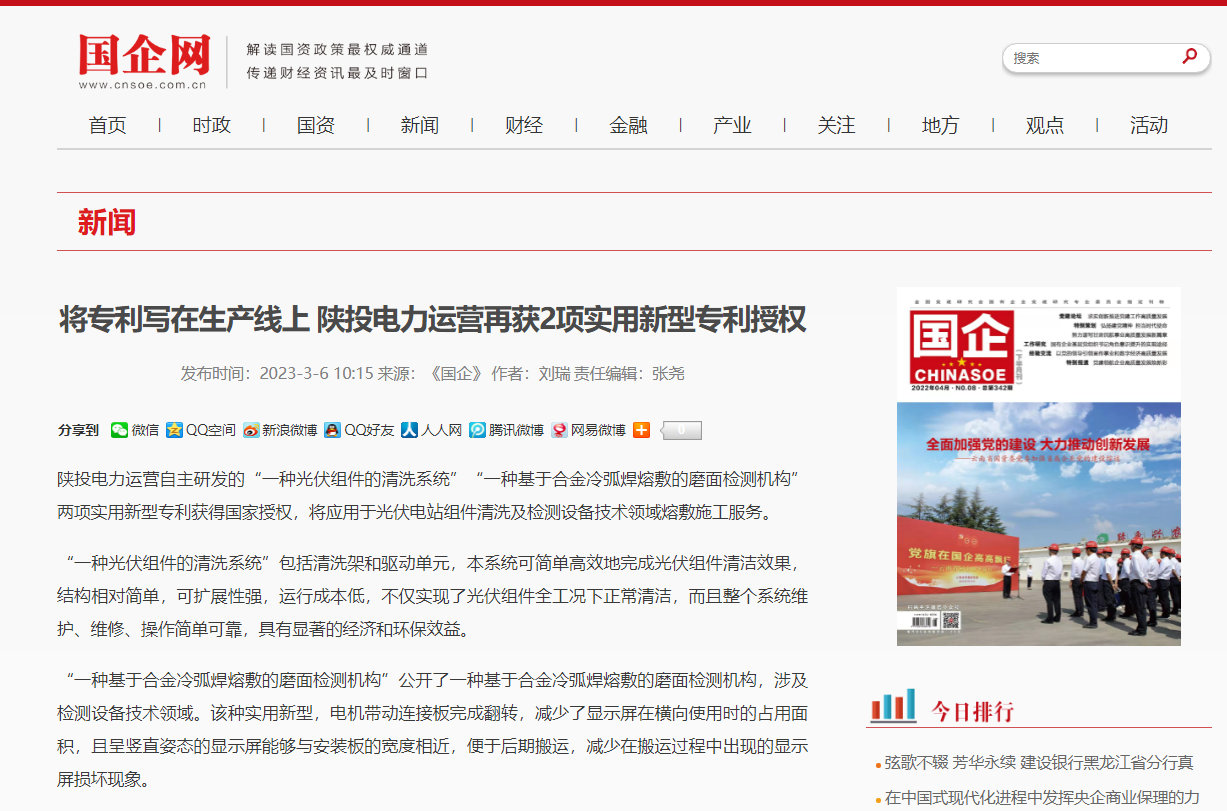Expand more share options plus icon
Viewport: 1227px width, 811px height.
click(x=641, y=430)
